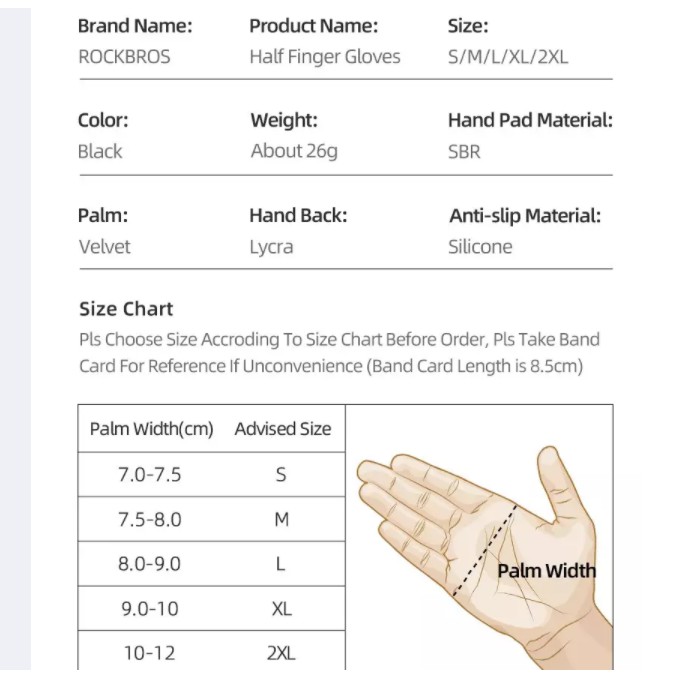679x679 pixels.
Task: Click the S/M/L/XL/2XL size value
Action: coord(508,57)
